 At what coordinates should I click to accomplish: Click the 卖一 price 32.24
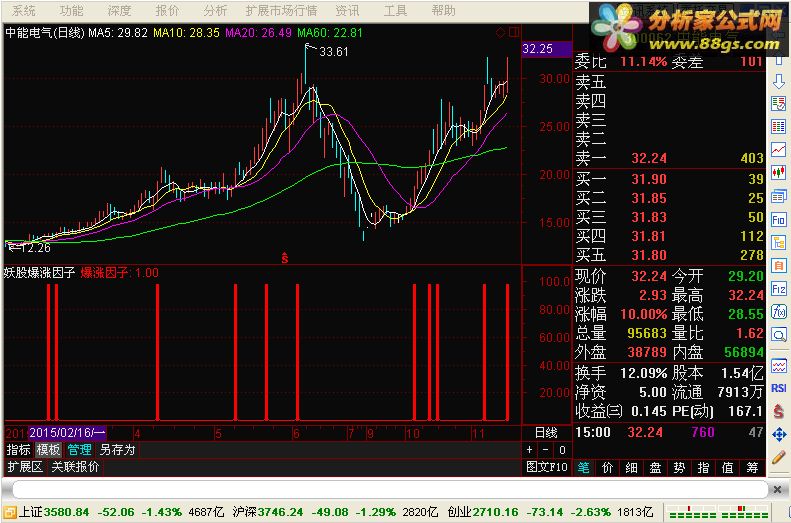[649, 158]
